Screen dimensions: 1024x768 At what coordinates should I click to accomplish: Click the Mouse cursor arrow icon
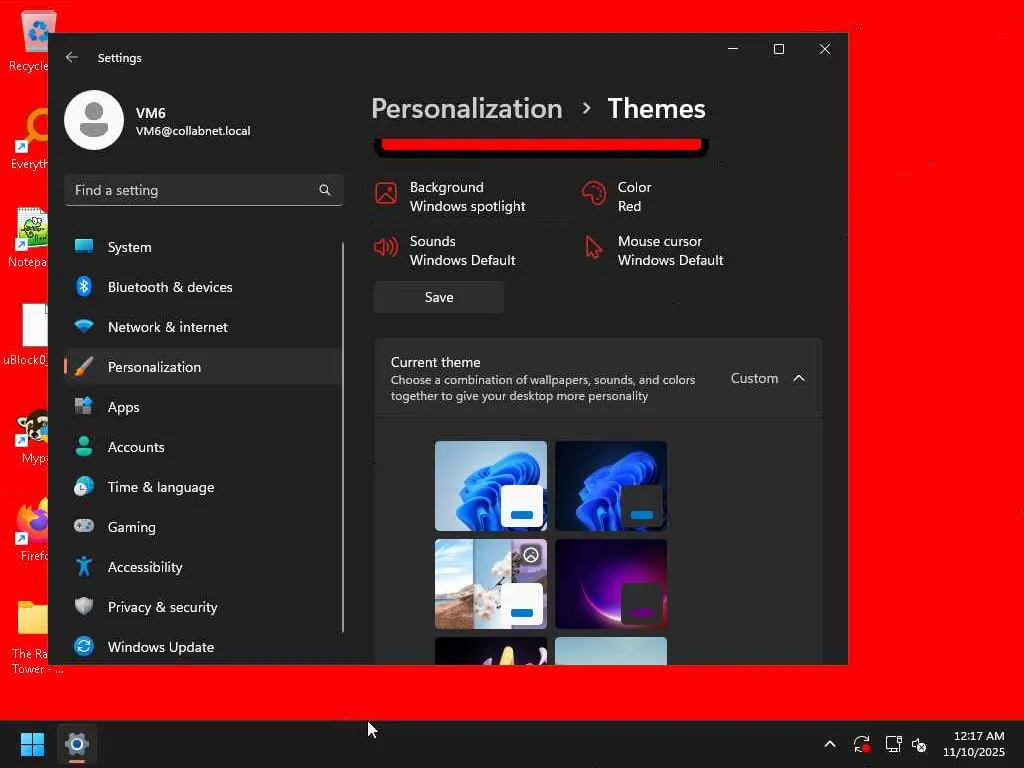tap(594, 248)
